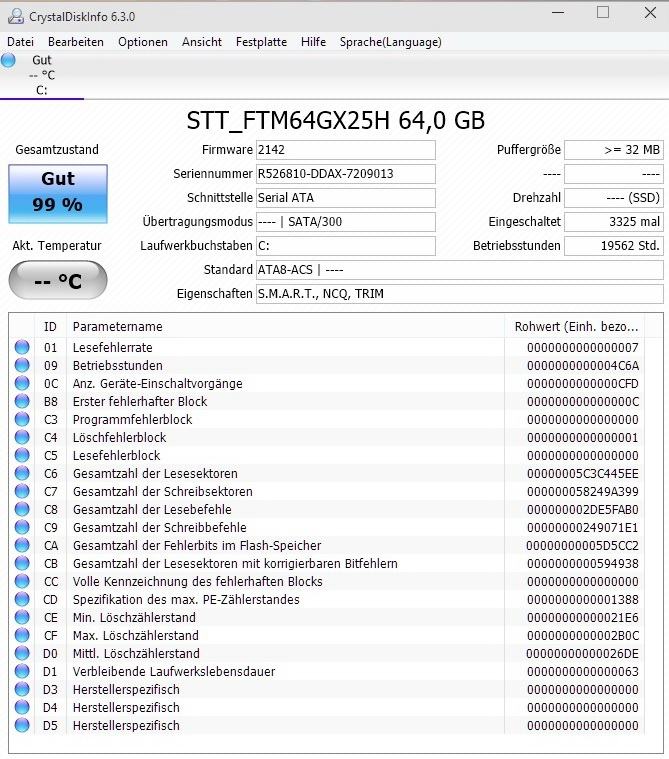Click status orb of row 09 Betriebsstunden

point(22,365)
